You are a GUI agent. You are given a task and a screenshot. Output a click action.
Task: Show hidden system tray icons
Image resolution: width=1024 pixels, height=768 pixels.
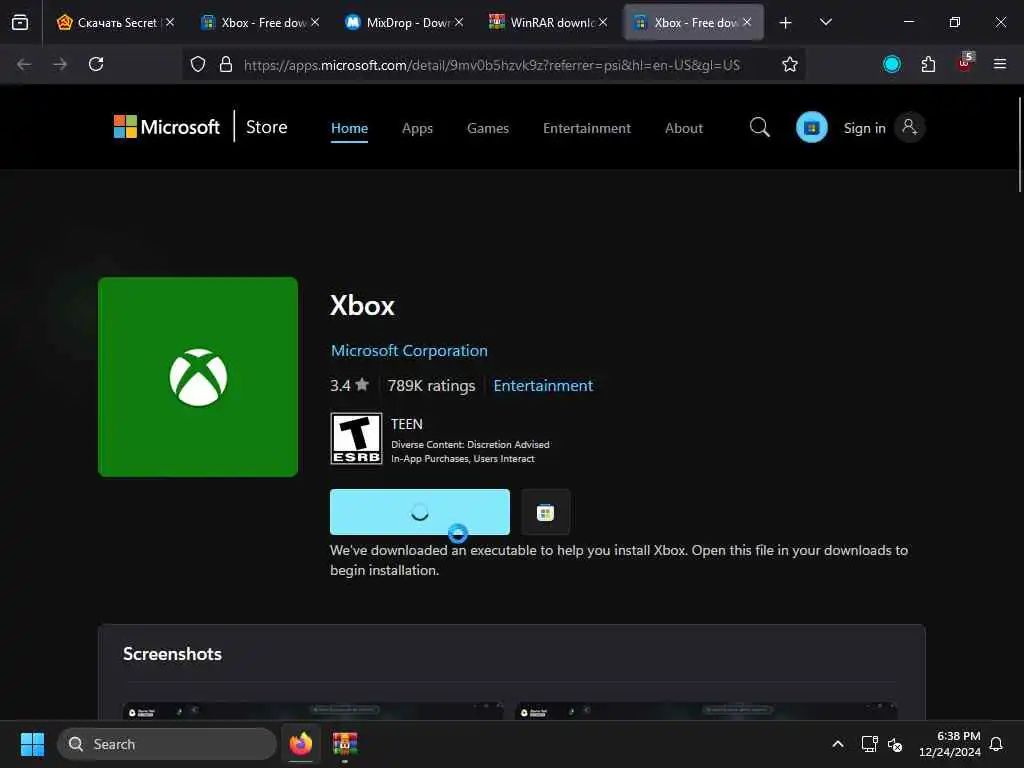(x=838, y=744)
